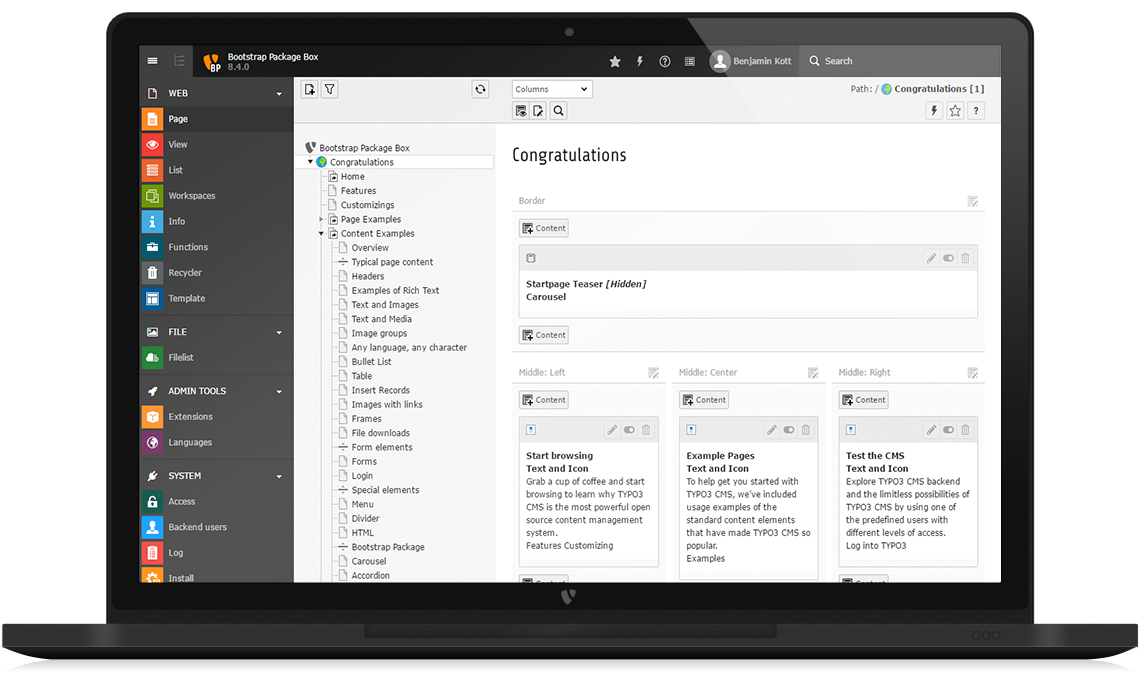Open the Columns view dropdown
The image size is (1140, 673).
pos(552,89)
